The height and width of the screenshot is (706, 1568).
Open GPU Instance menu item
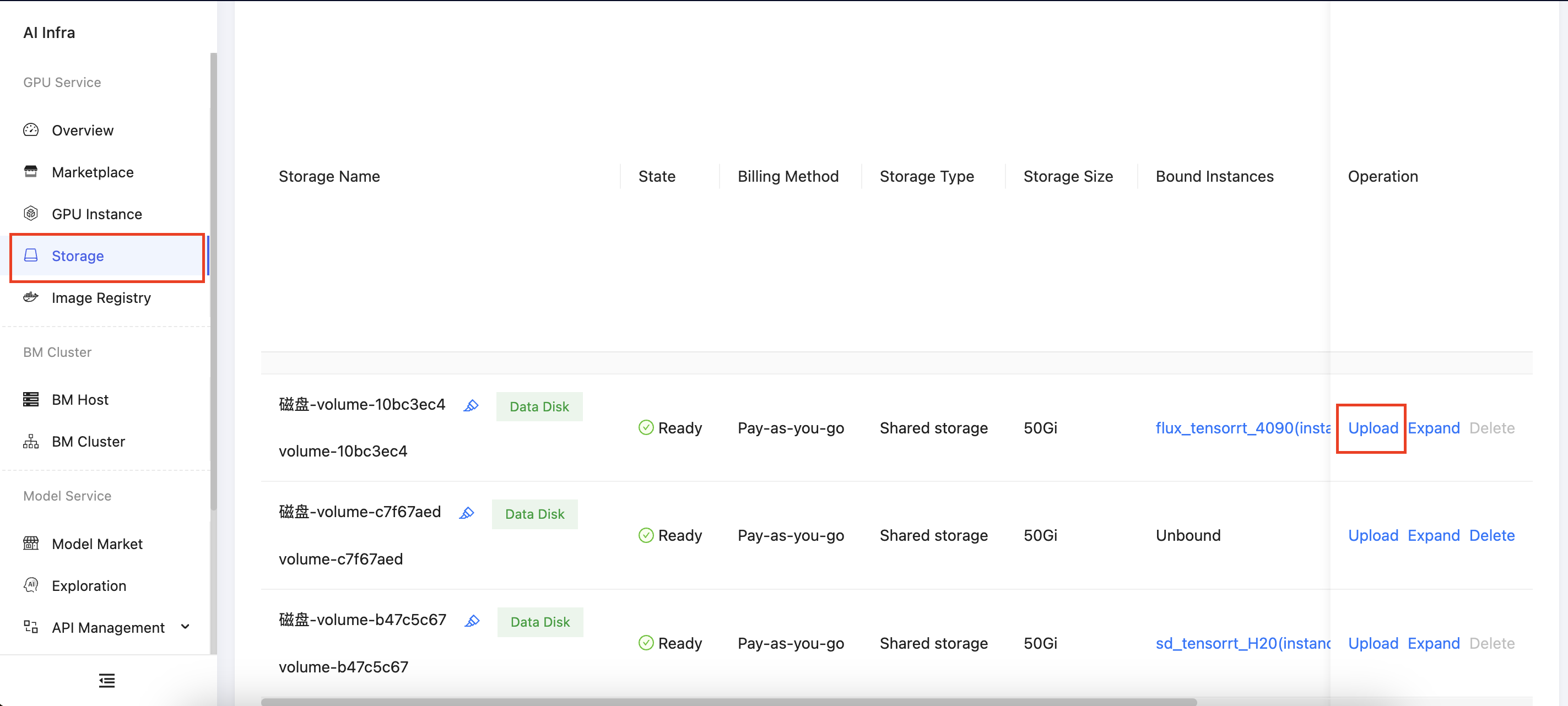[97, 214]
